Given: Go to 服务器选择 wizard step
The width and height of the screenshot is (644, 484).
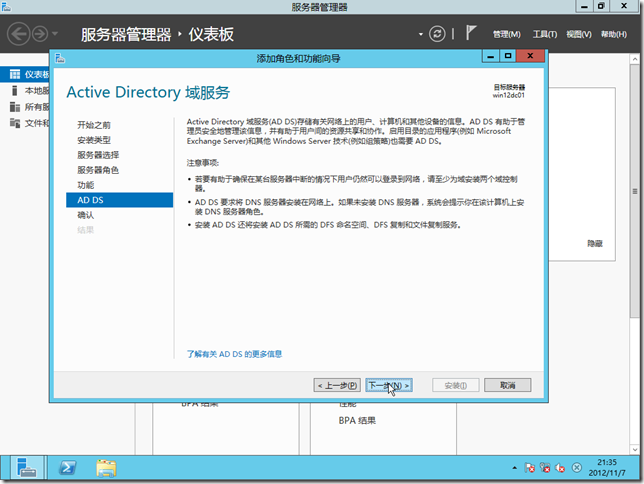Looking at the screenshot, I should click(98, 155).
